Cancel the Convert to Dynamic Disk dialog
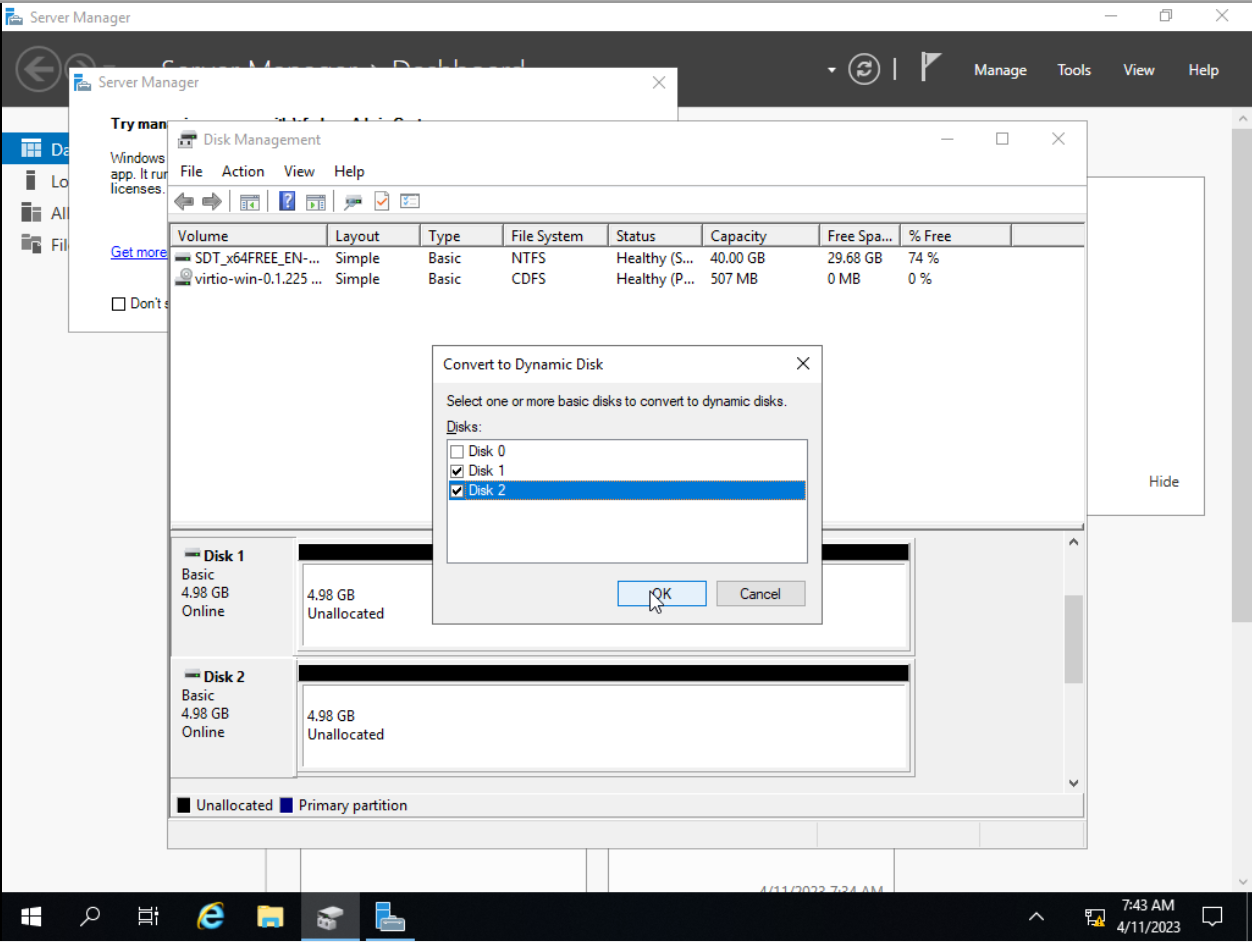 tap(760, 594)
